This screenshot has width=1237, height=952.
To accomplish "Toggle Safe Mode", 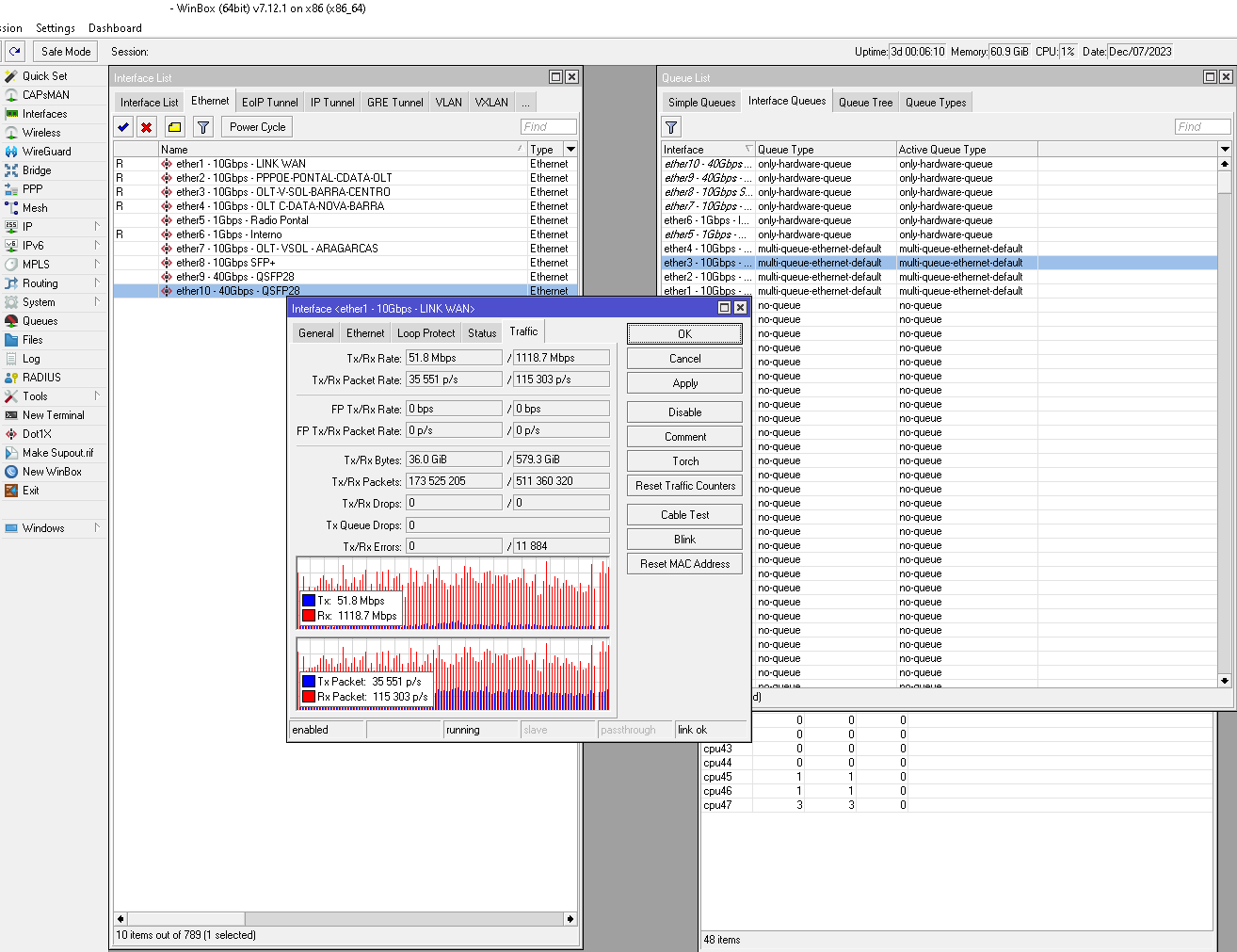I will tap(66, 52).
